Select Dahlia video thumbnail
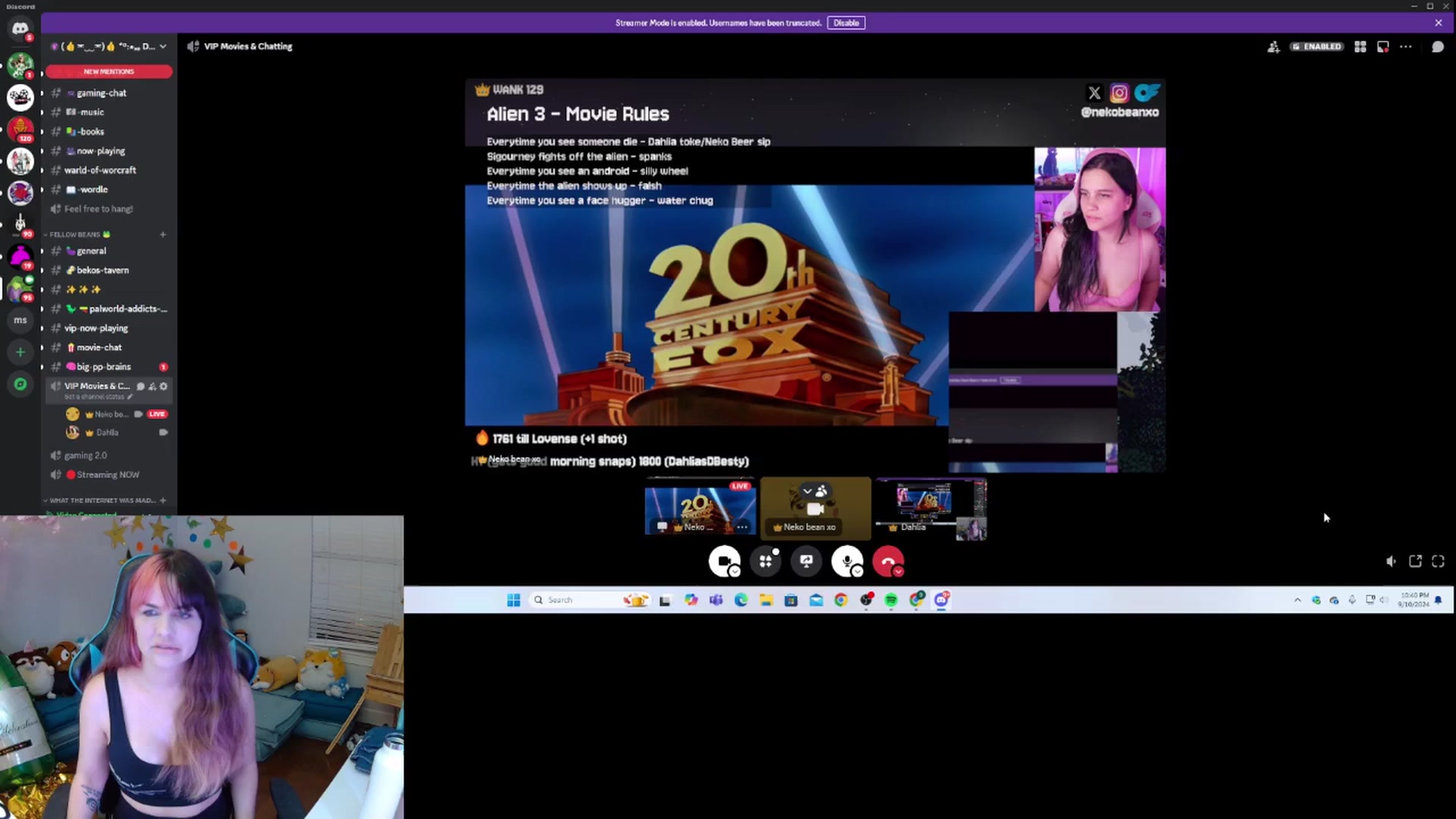Viewport: 1456px width, 819px height. (931, 509)
